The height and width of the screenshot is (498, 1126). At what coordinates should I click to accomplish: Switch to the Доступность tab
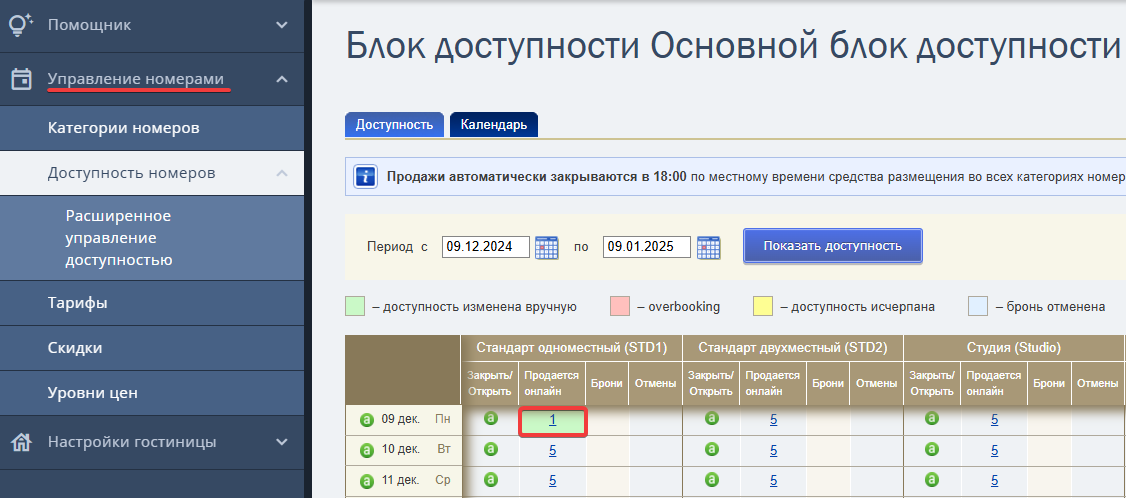[394, 124]
